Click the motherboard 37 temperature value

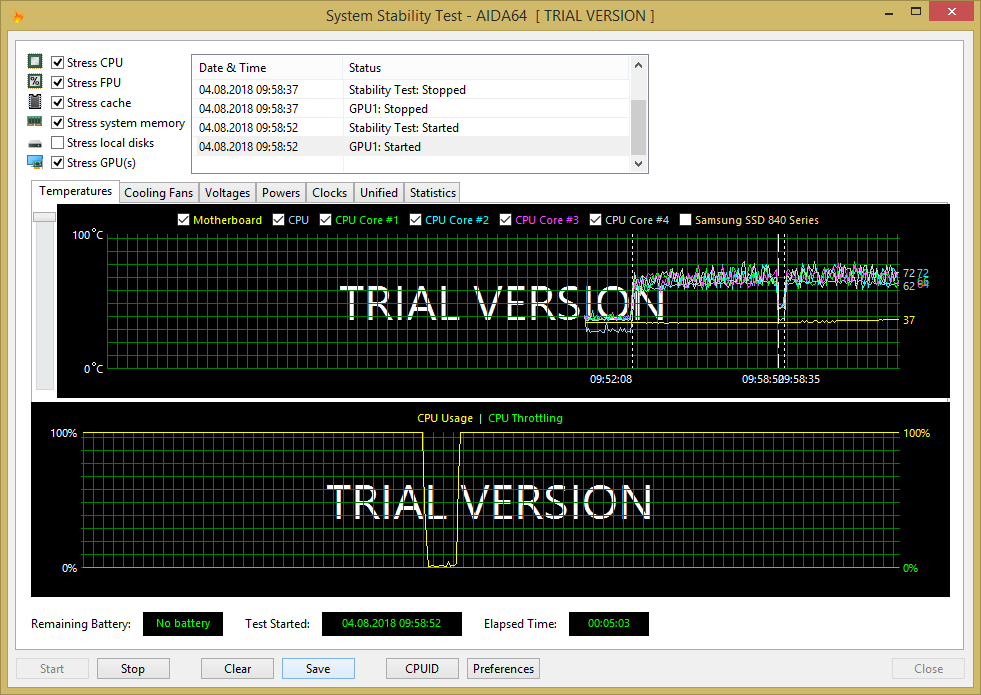coord(909,320)
